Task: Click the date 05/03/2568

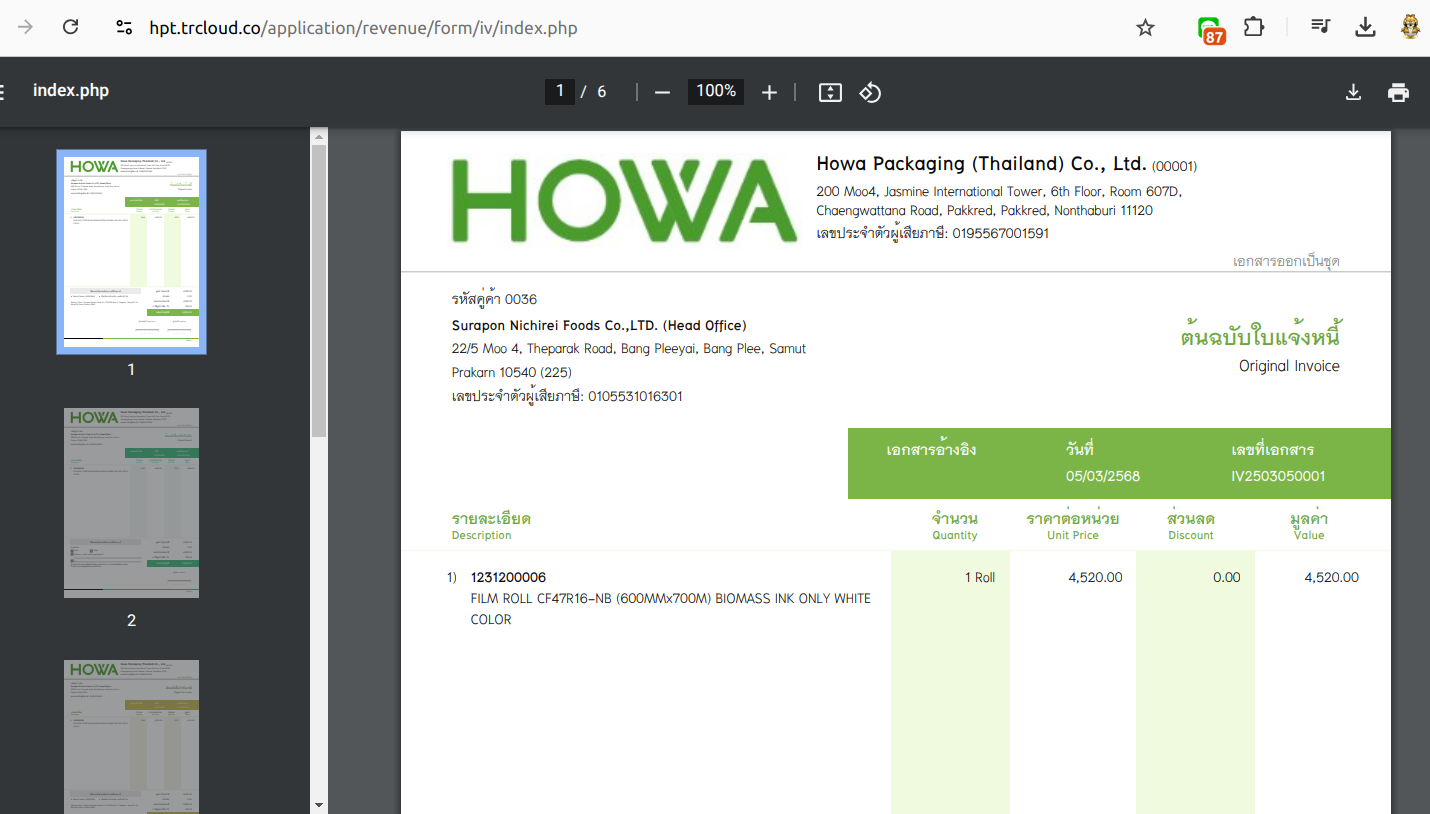Action: [1103, 477]
